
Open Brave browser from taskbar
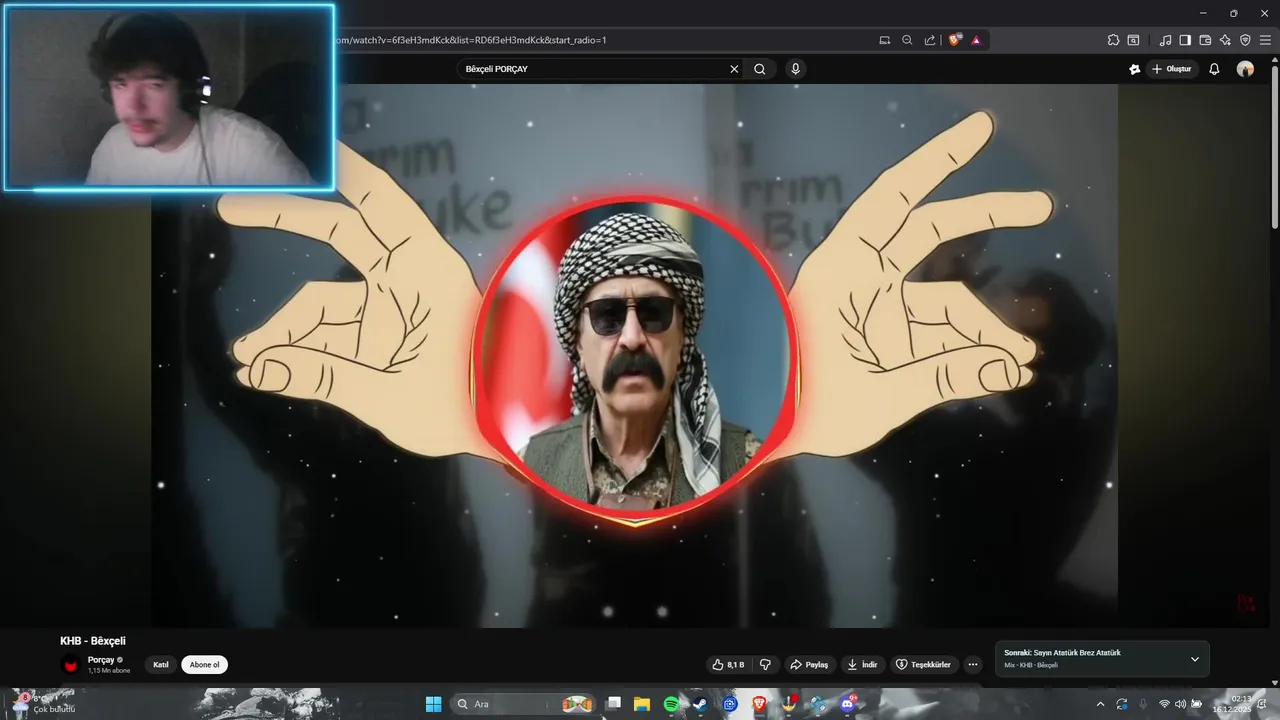(x=759, y=704)
